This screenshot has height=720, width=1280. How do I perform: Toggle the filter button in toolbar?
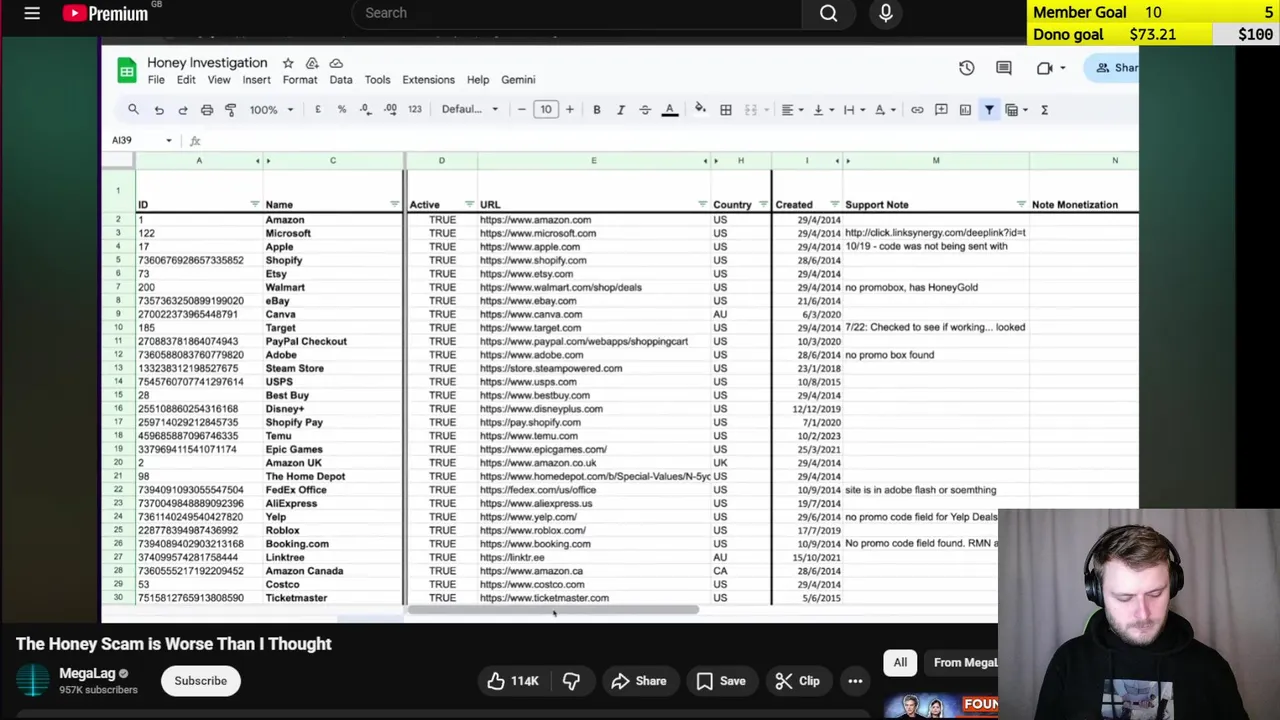[x=989, y=109]
